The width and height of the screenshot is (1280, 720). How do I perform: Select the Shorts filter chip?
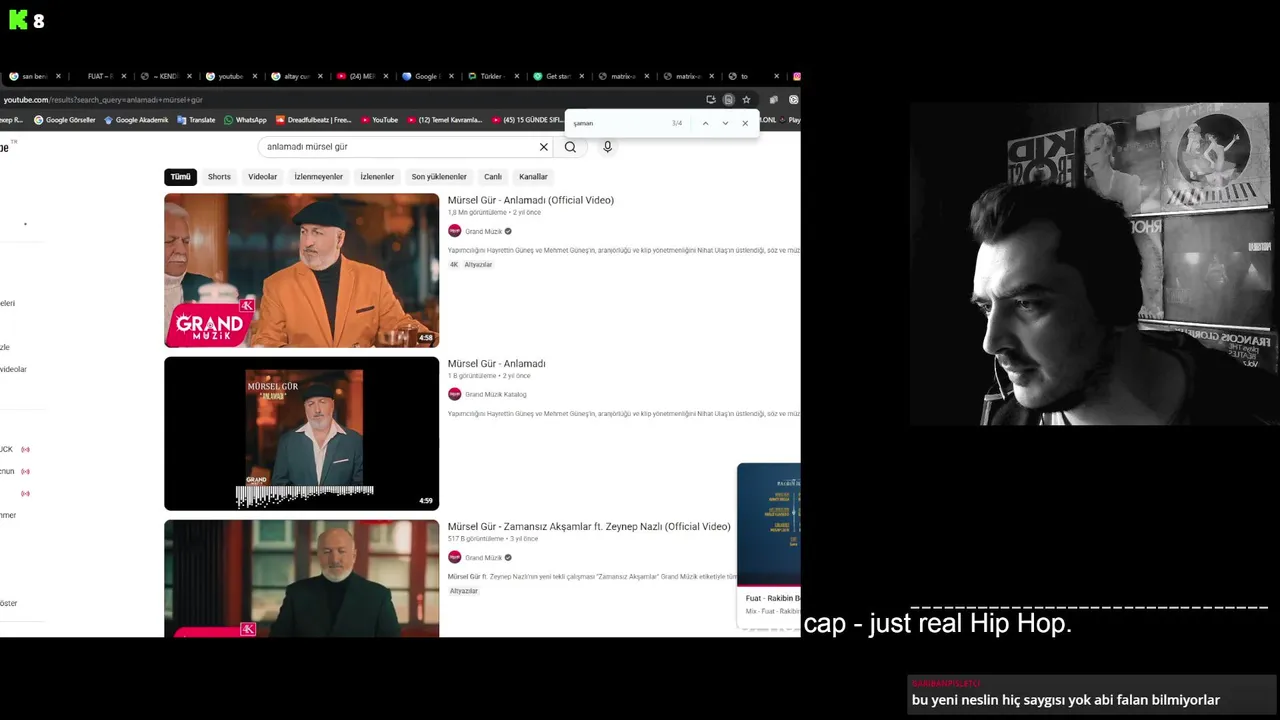(x=219, y=177)
